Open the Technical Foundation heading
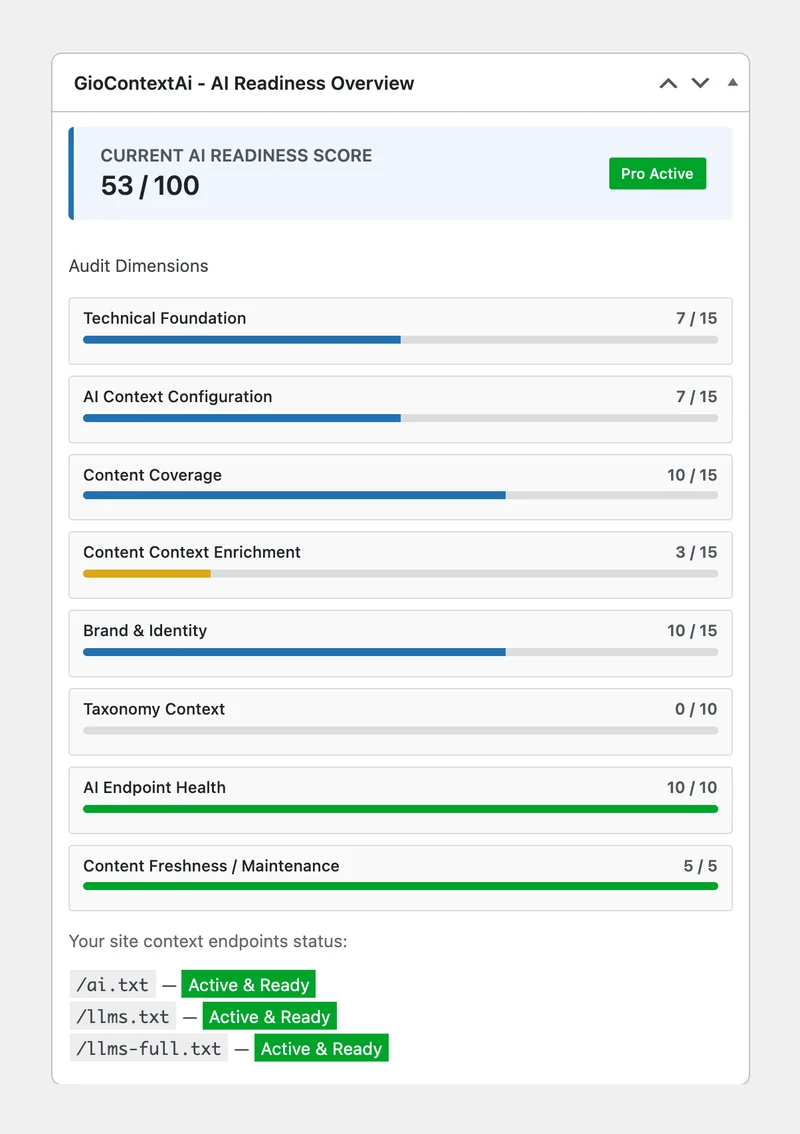 click(x=164, y=318)
